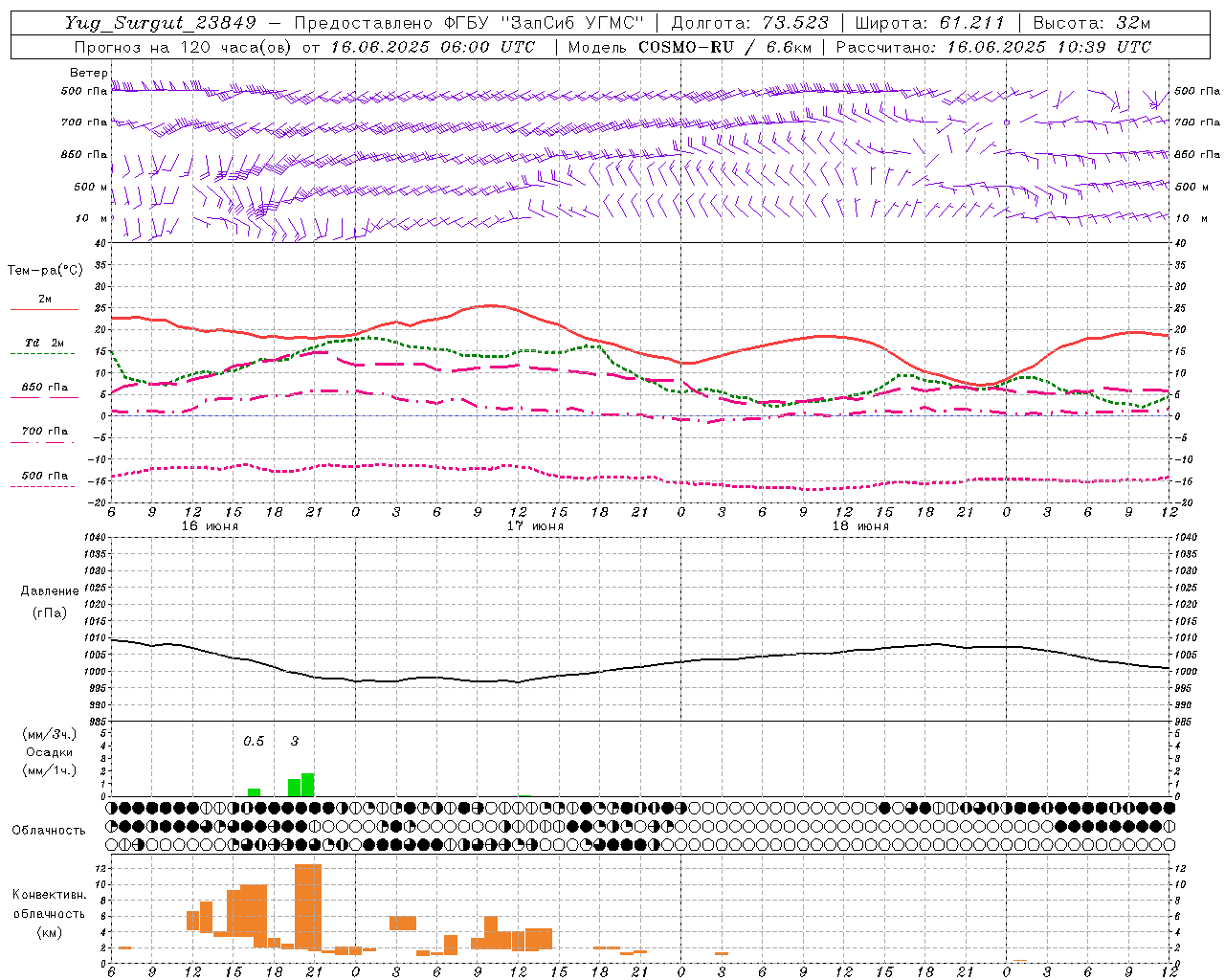Click the Давление pressure panel label

pyautogui.click(x=50, y=591)
